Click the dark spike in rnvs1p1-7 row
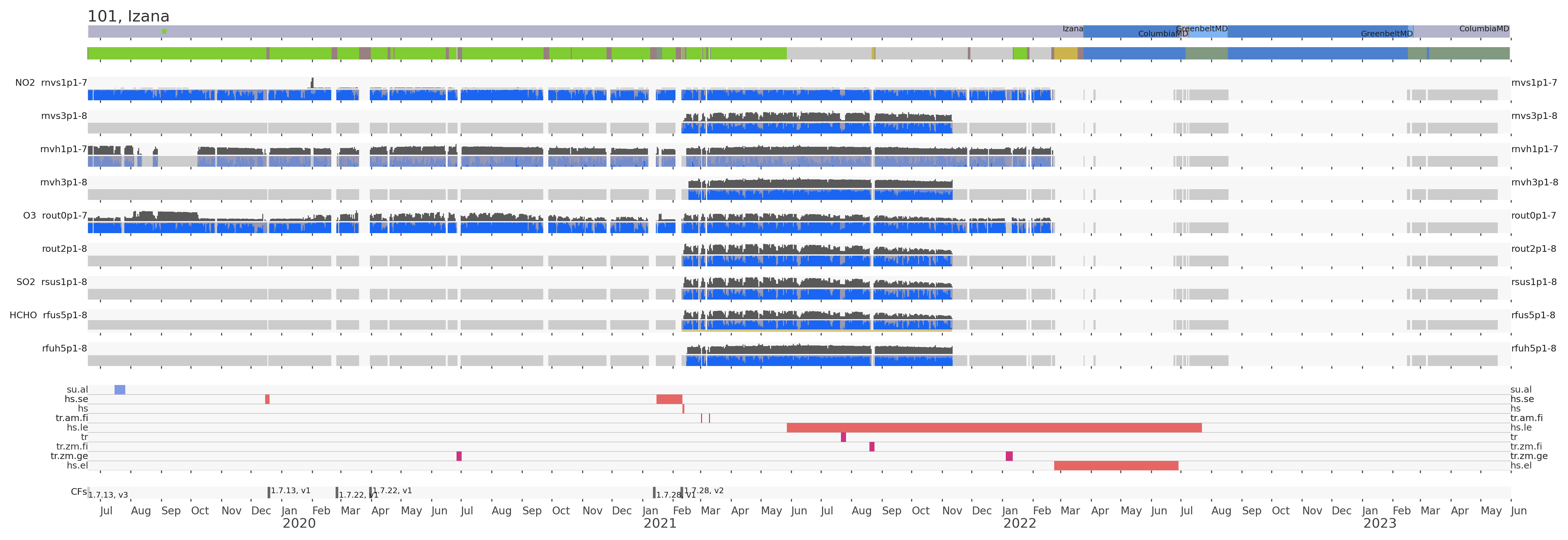 (x=312, y=83)
